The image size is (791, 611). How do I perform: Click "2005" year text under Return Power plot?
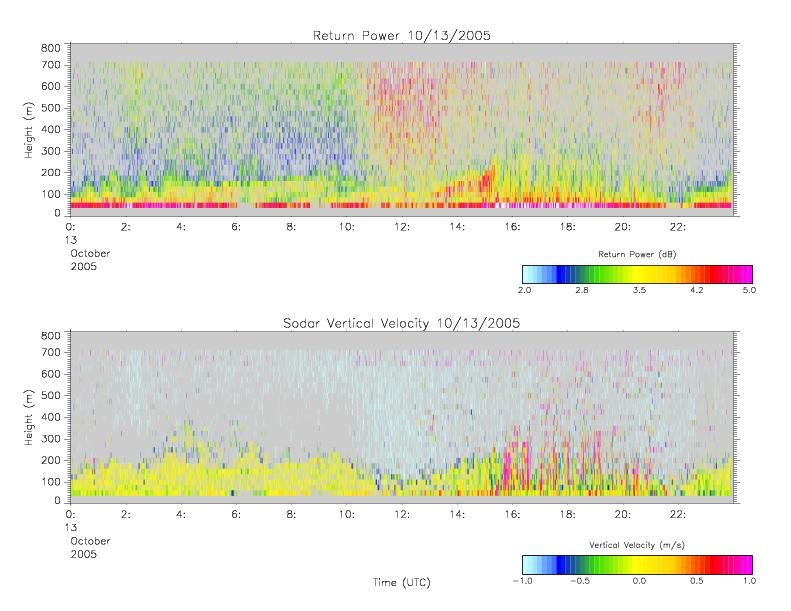(x=83, y=266)
